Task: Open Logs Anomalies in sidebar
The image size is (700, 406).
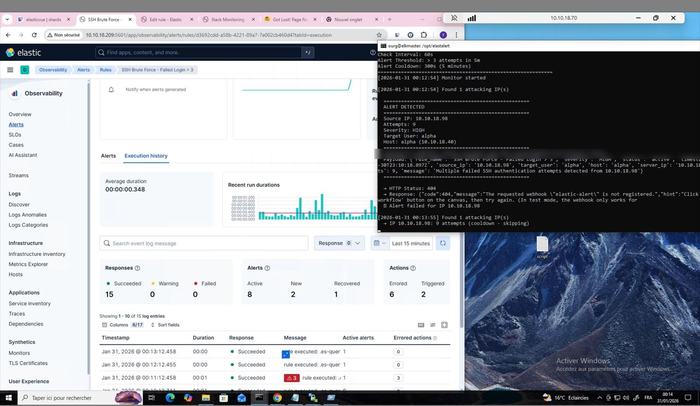Action: click(x=28, y=215)
